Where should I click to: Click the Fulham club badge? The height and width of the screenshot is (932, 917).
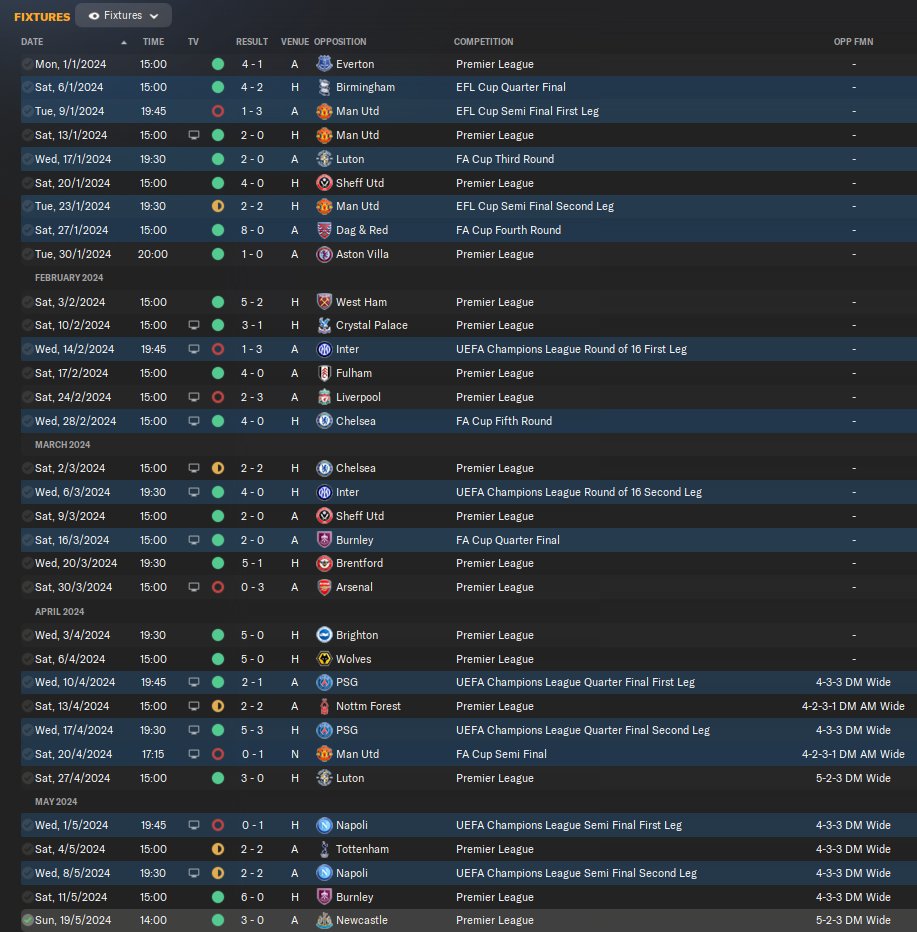coord(324,373)
